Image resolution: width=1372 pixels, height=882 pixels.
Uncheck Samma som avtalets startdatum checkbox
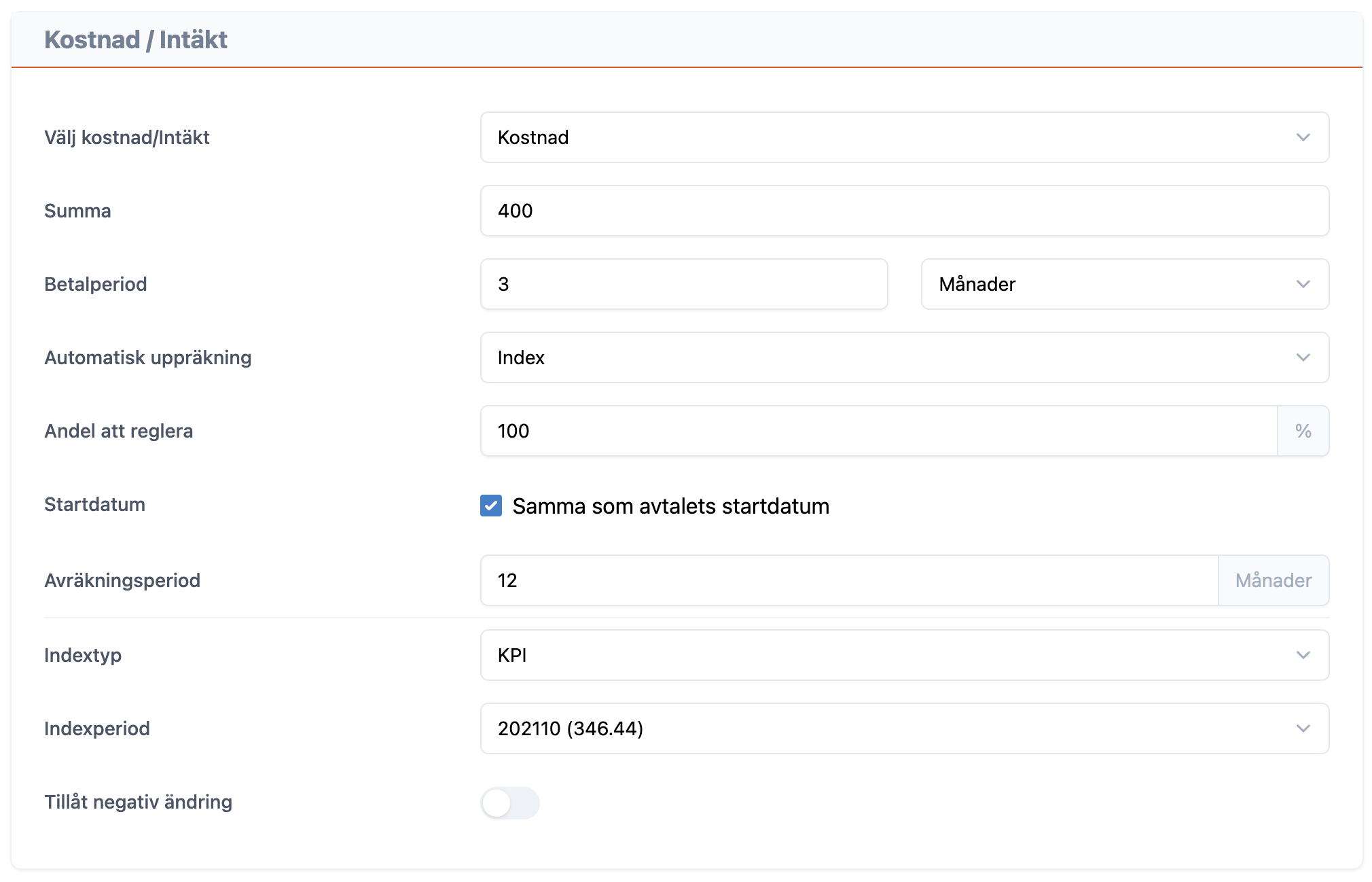pos(491,506)
